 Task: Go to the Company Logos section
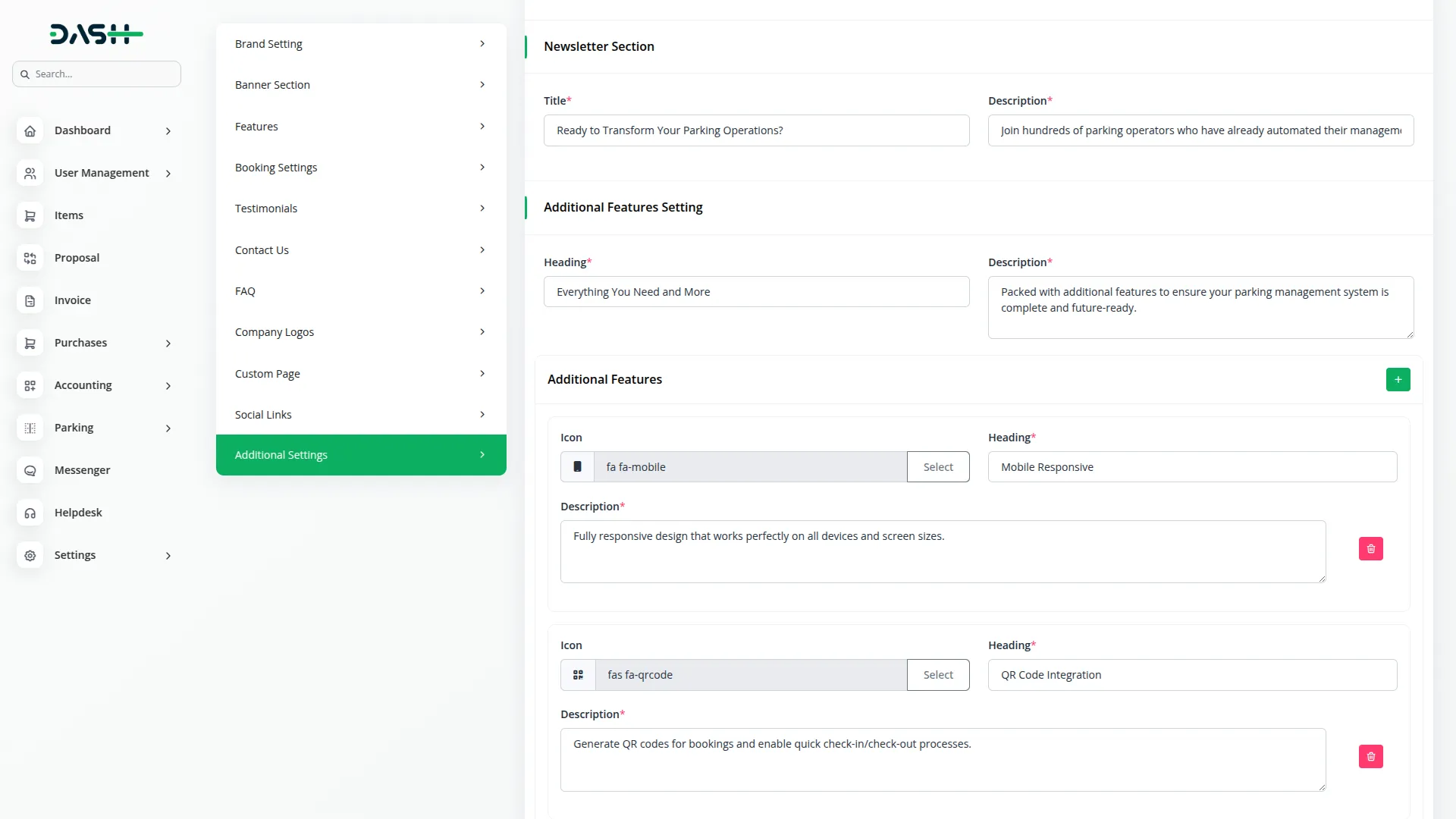coord(360,332)
